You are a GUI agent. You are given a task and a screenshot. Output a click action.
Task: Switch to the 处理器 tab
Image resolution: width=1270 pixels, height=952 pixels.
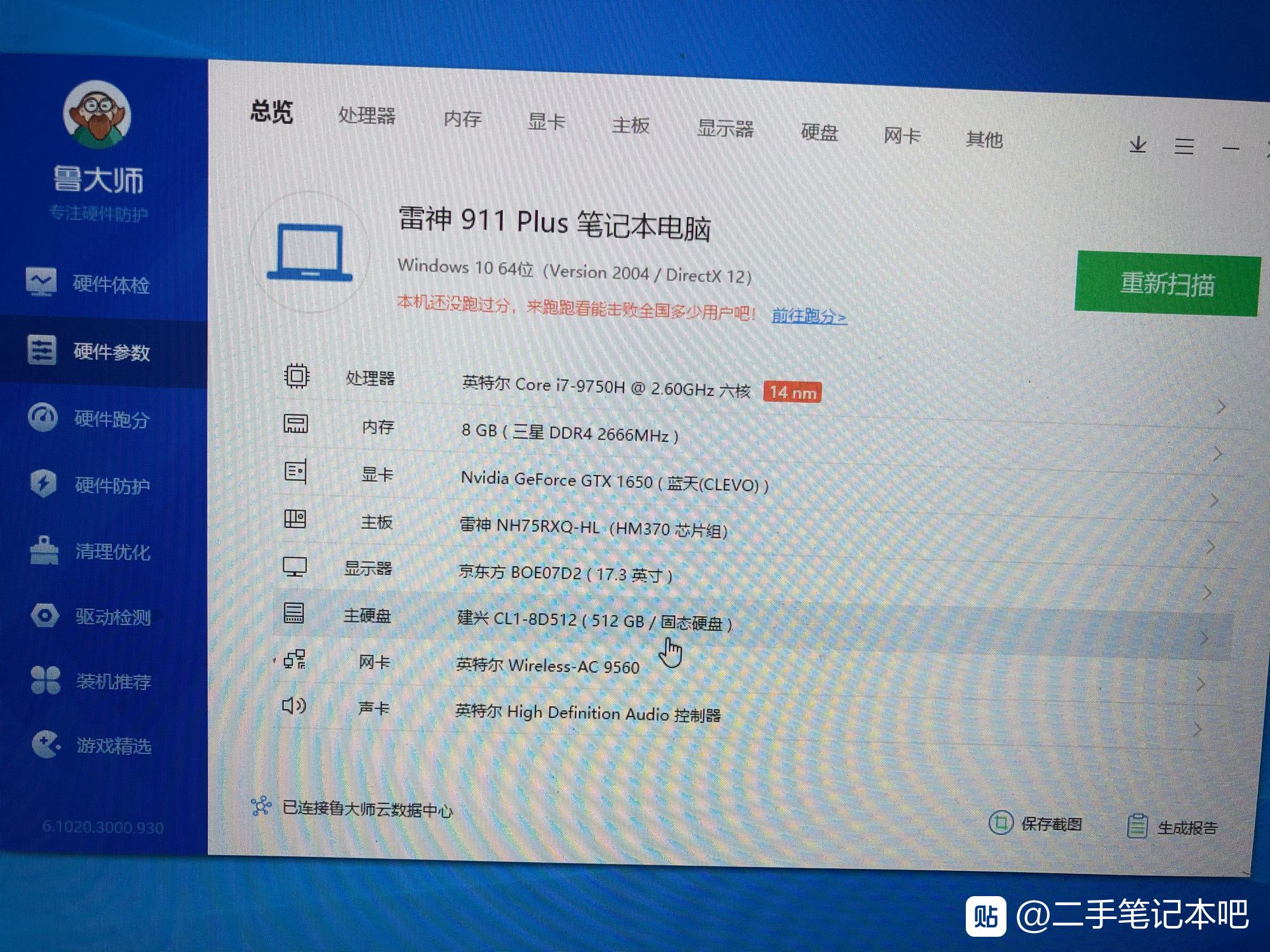(x=366, y=116)
